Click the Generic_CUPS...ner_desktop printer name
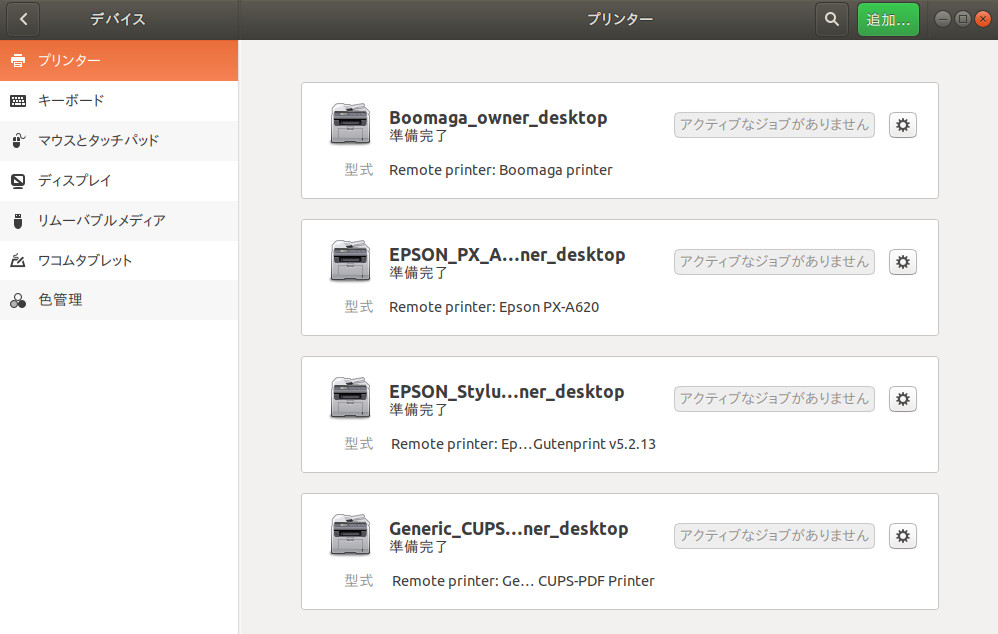998x634 pixels. pos(508,528)
